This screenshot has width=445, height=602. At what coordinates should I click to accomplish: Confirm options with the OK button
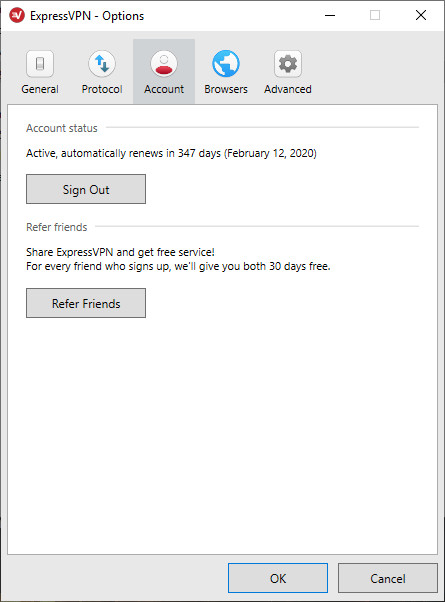[x=278, y=578]
